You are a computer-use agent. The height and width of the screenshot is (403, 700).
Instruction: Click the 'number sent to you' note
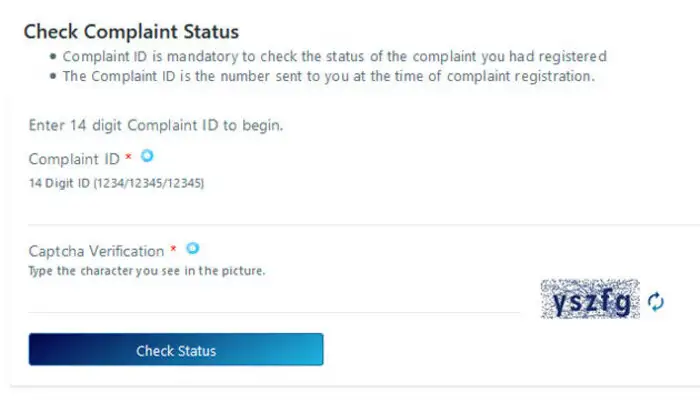[328, 76]
